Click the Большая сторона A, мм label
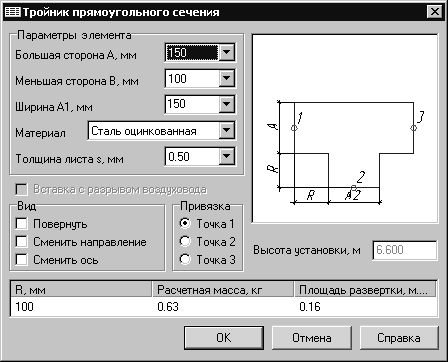The width and height of the screenshot is (448, 362). coord(76,55)
